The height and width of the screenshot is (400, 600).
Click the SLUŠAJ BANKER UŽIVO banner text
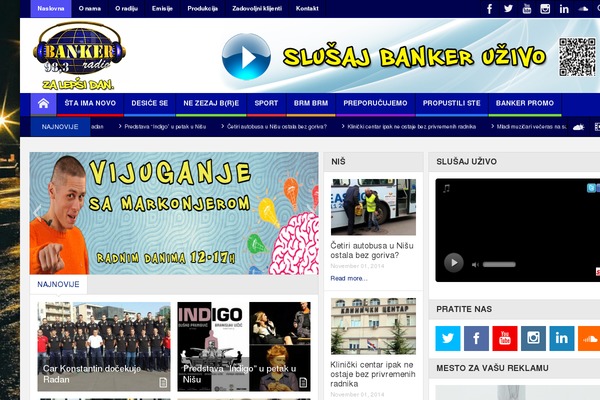414,57
